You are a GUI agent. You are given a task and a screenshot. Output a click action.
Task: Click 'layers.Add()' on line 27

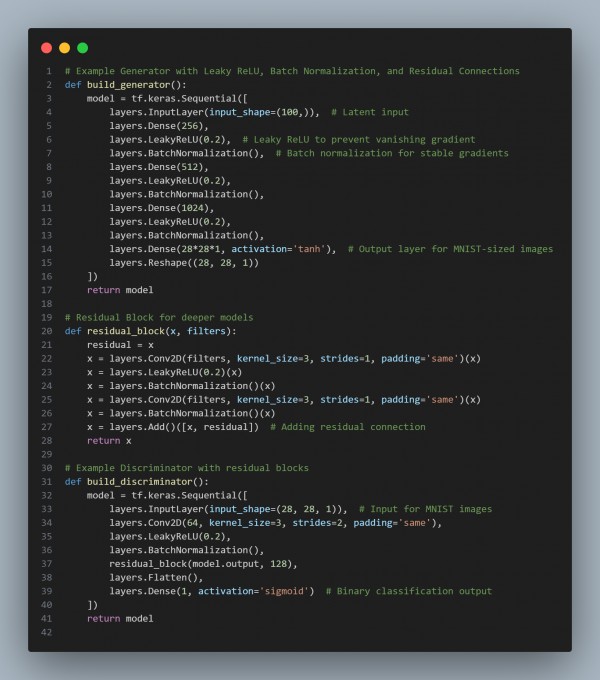tap(142, 427)
